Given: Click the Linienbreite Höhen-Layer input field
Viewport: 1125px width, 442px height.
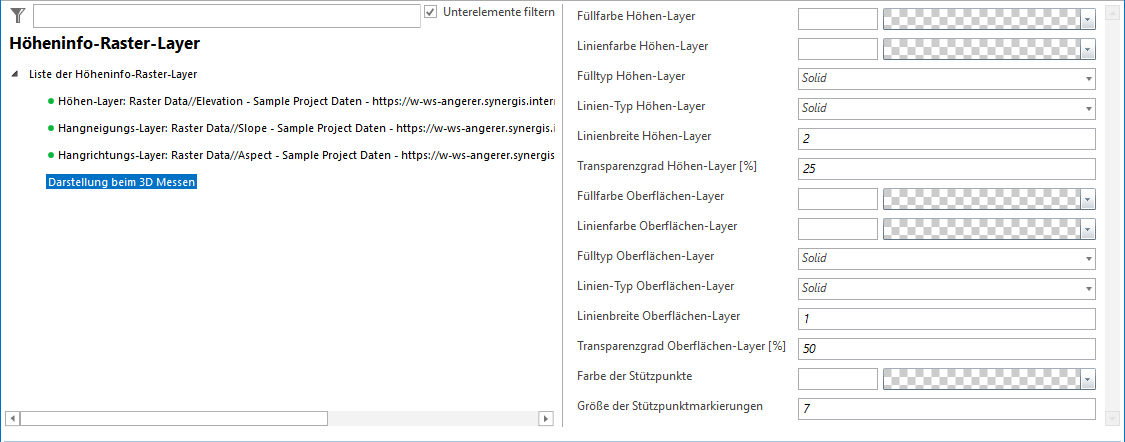Looking at the screenshot, I should pyautogui.click(x=946, y=138).
